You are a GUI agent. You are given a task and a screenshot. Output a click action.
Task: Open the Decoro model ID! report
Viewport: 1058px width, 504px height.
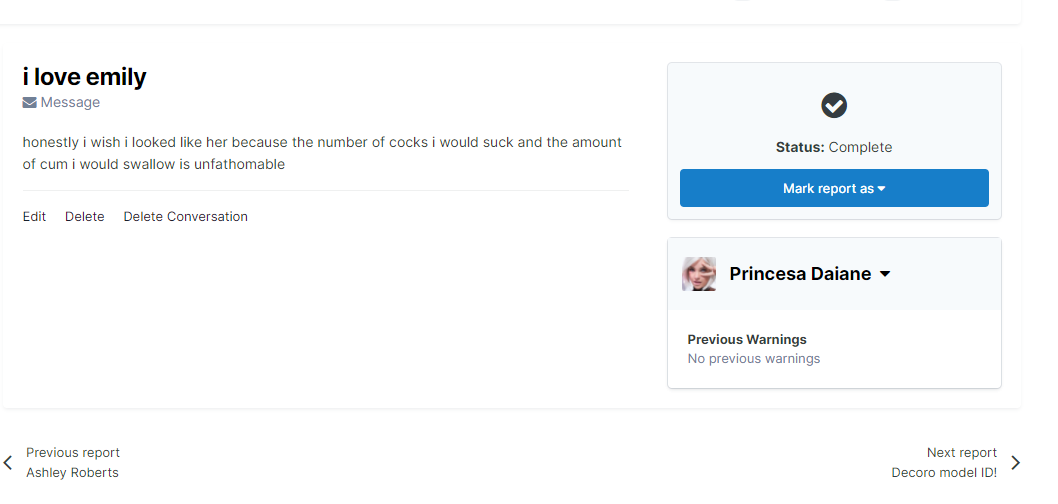tap(944, 472)
